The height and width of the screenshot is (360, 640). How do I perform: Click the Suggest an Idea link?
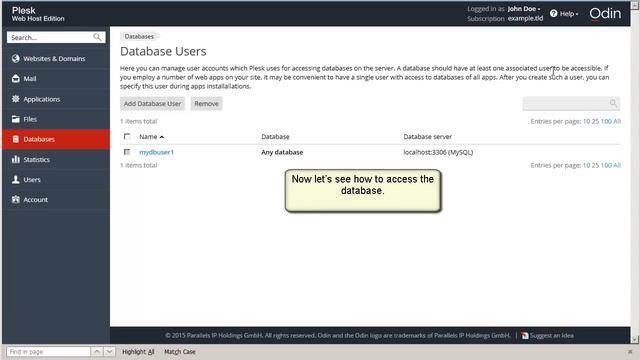[552, 336]
